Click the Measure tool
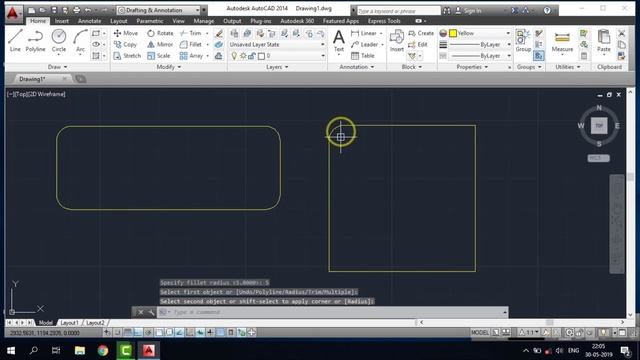 point(562,40)
